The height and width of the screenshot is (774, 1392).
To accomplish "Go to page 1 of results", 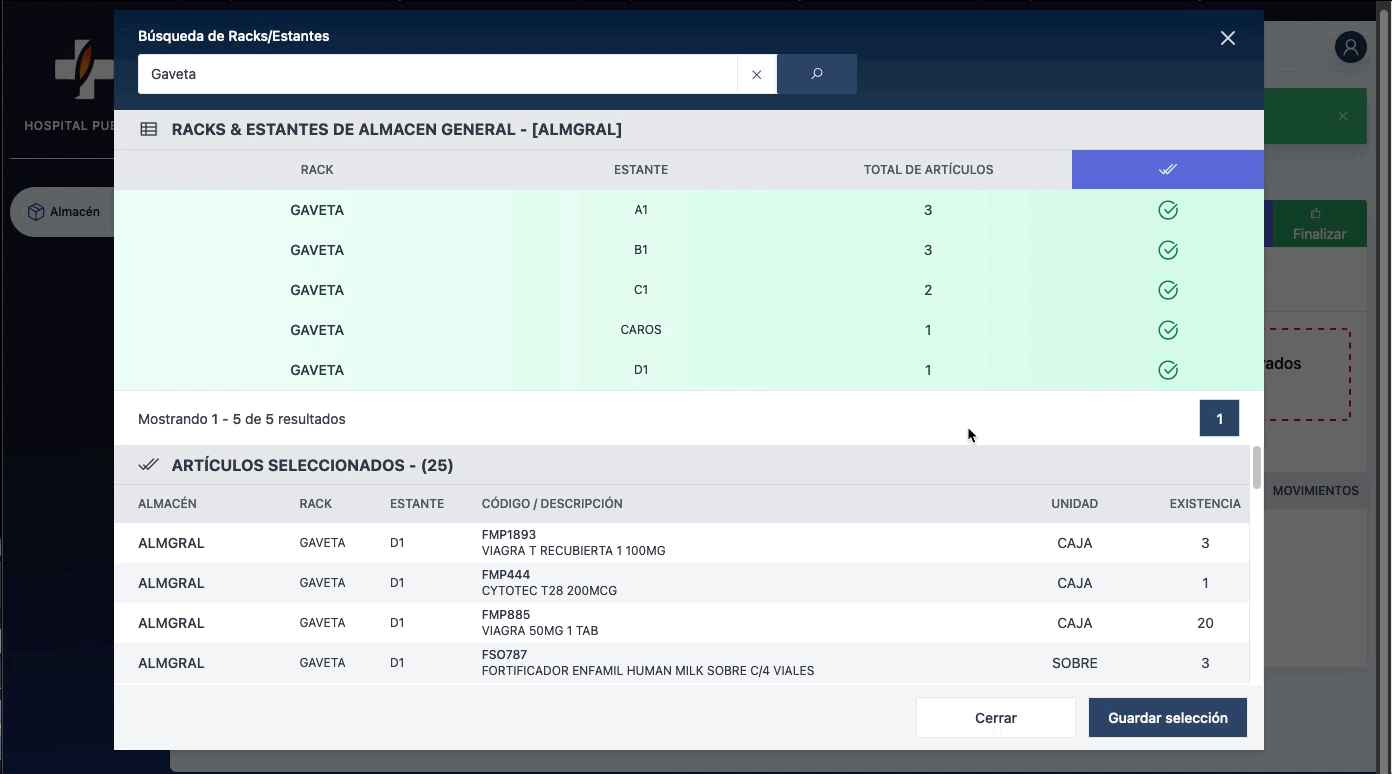I will click(x=1218, y=419).
